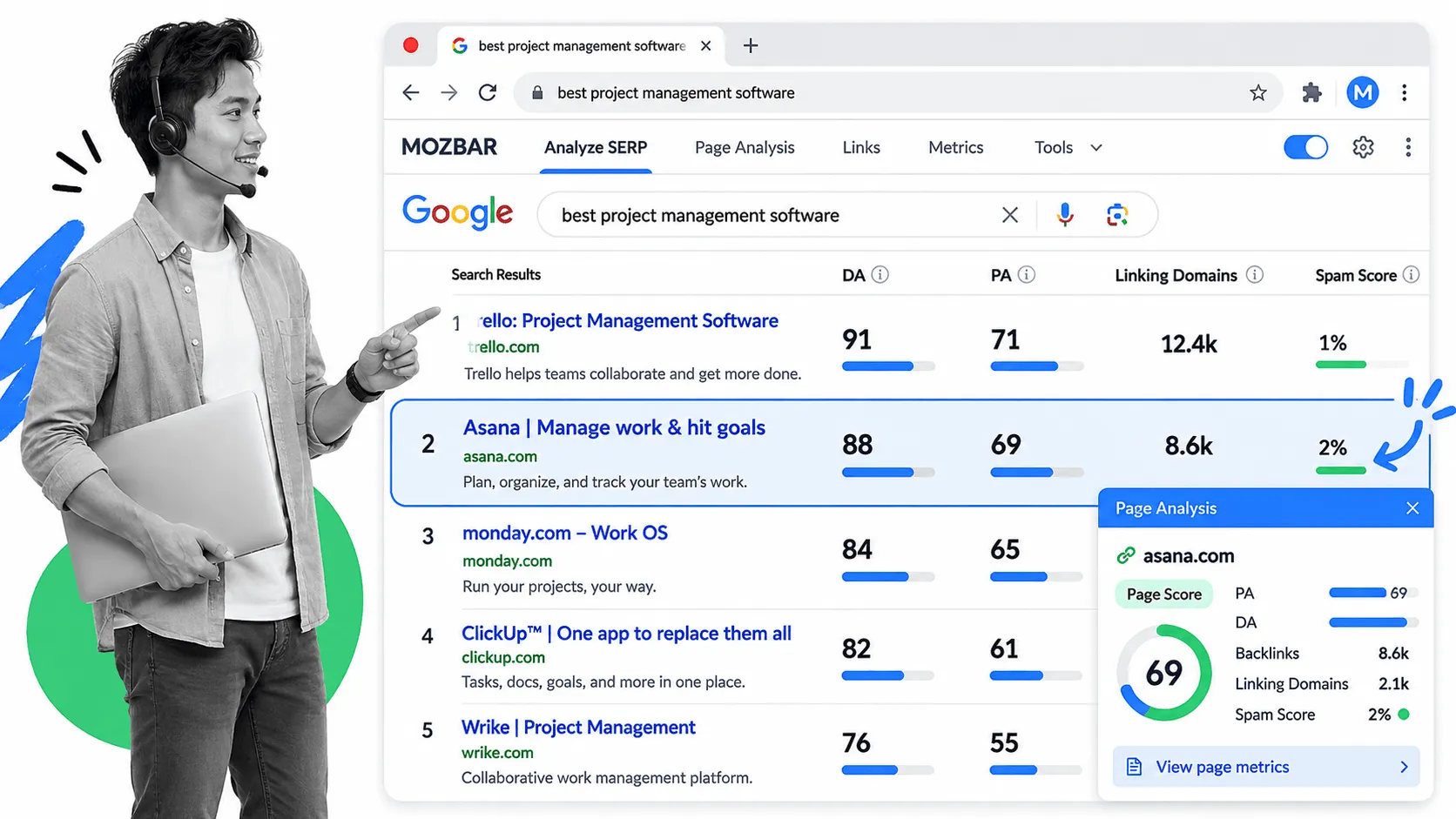Click the Page Score badge

(1164, 594)
